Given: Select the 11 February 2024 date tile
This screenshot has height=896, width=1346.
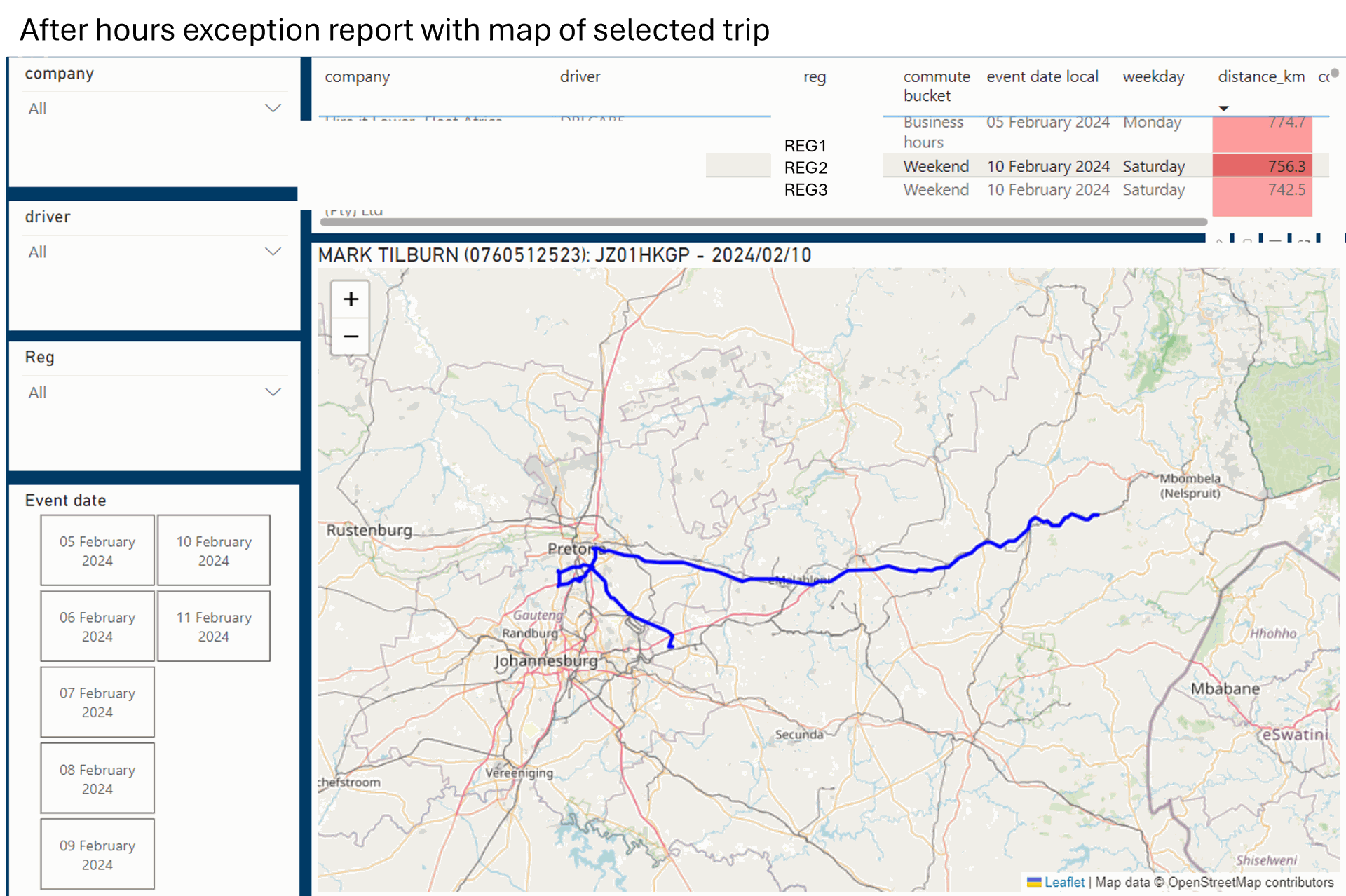Looking at the screenshot, I should pos(214,626).
